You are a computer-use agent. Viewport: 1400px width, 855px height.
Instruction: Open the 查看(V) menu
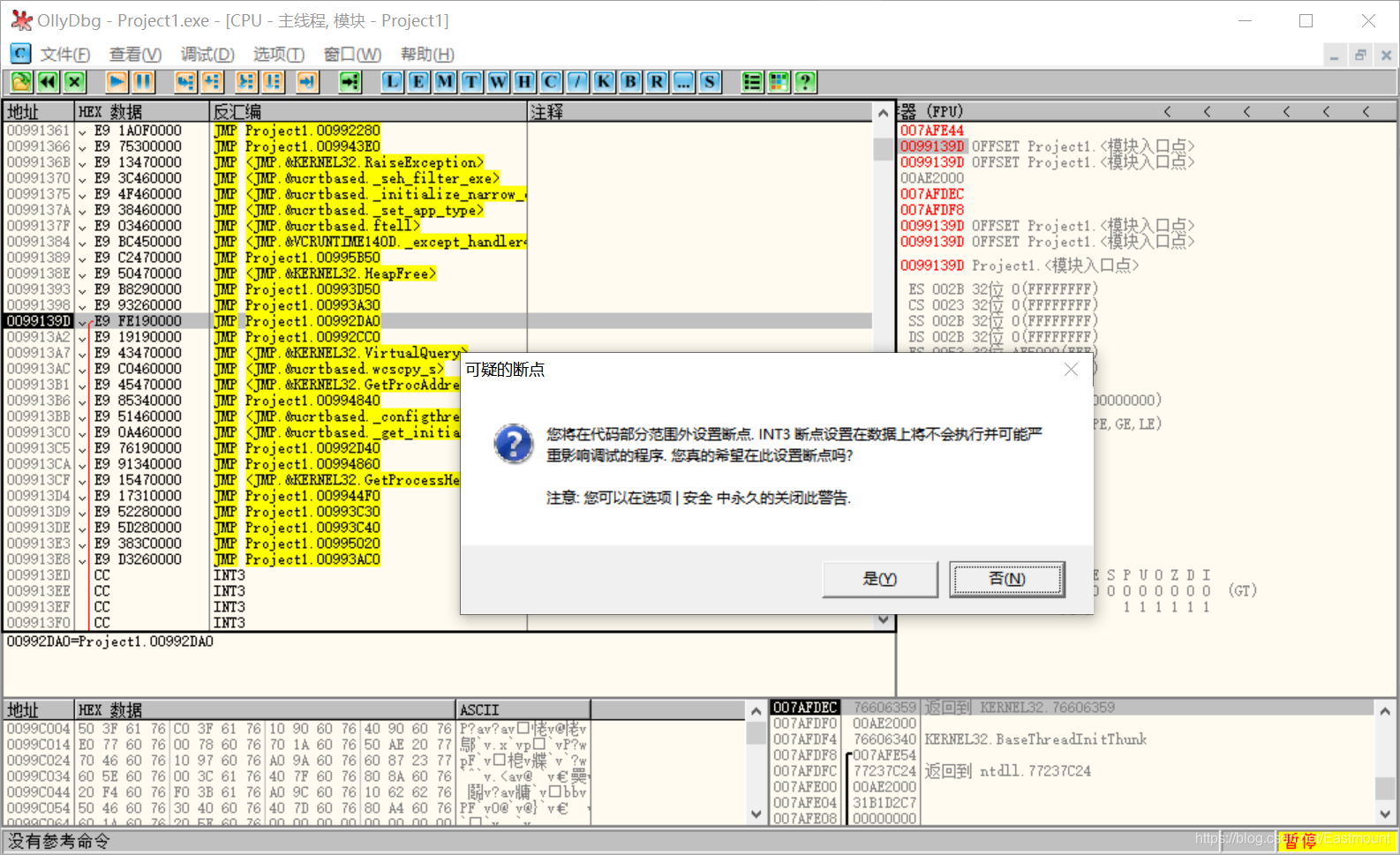[135, 55]
